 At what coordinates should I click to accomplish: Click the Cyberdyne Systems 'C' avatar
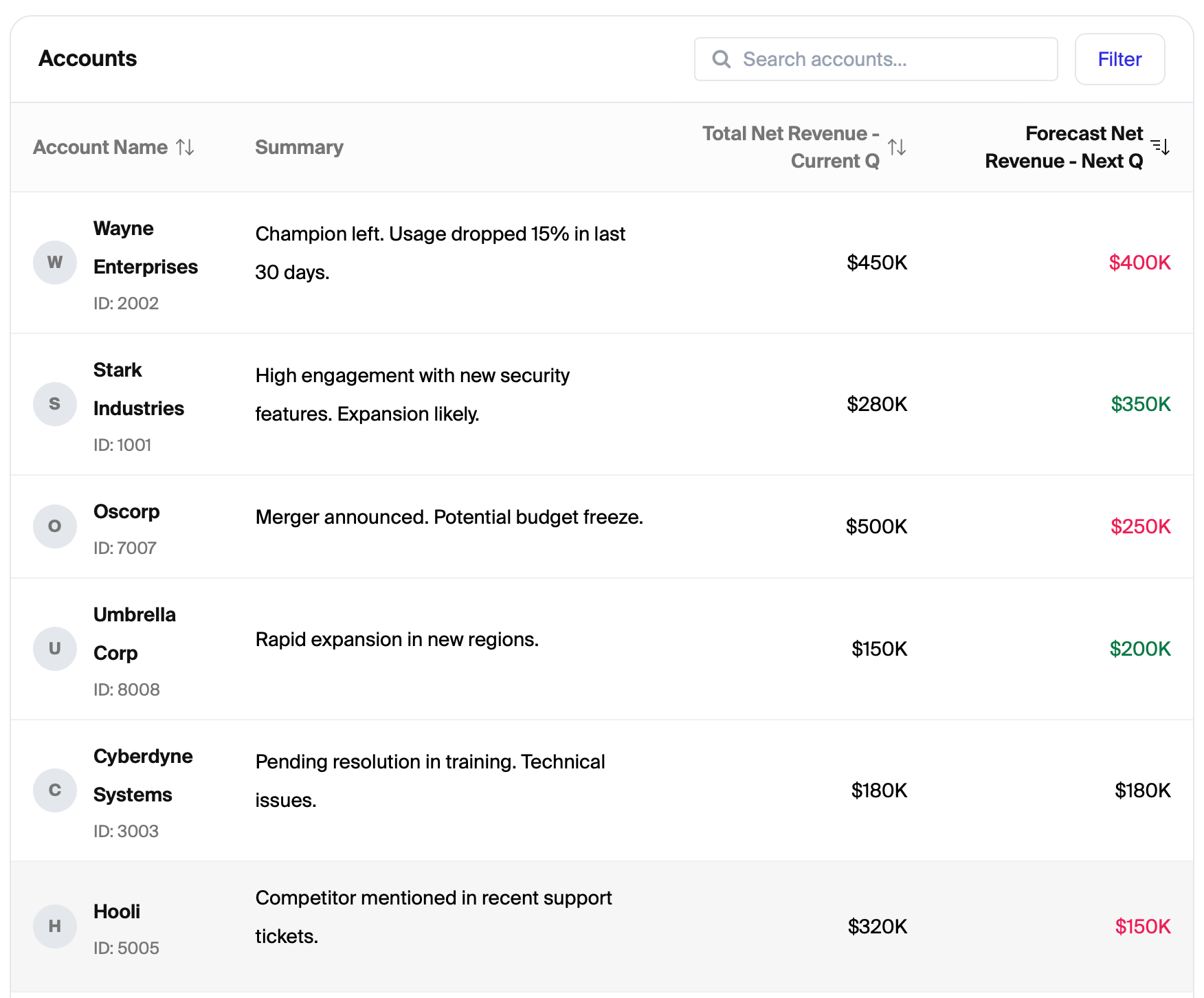point(55,790)
